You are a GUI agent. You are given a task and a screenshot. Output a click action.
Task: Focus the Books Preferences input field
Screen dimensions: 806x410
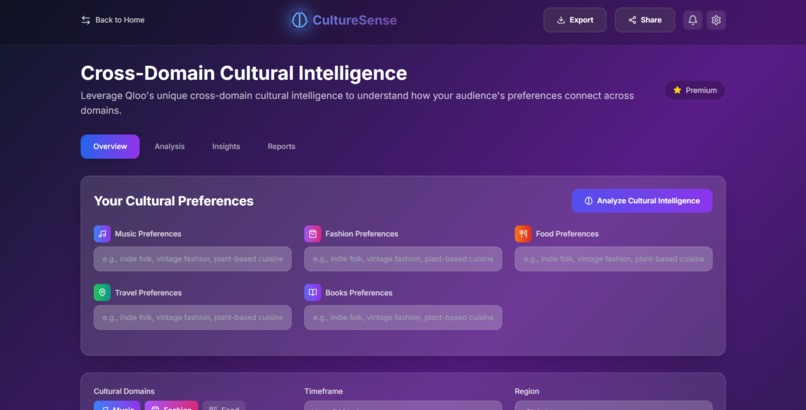pyautogui.click(x=403, y=318)
